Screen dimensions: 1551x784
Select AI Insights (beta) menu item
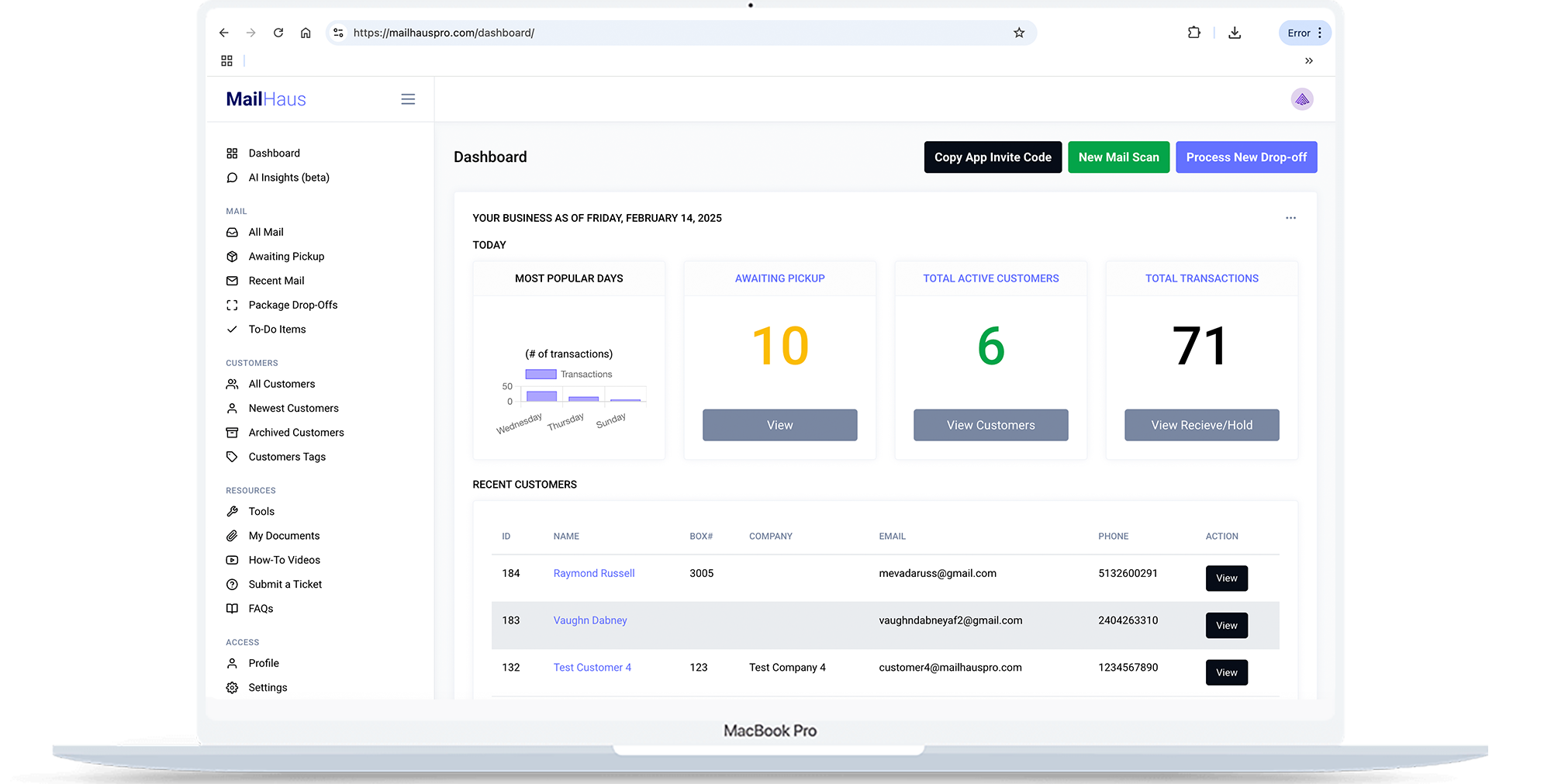point(288,178)
